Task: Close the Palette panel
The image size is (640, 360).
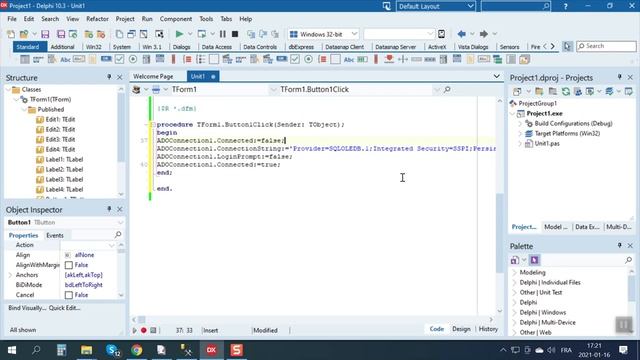Action: pos(630,246)
